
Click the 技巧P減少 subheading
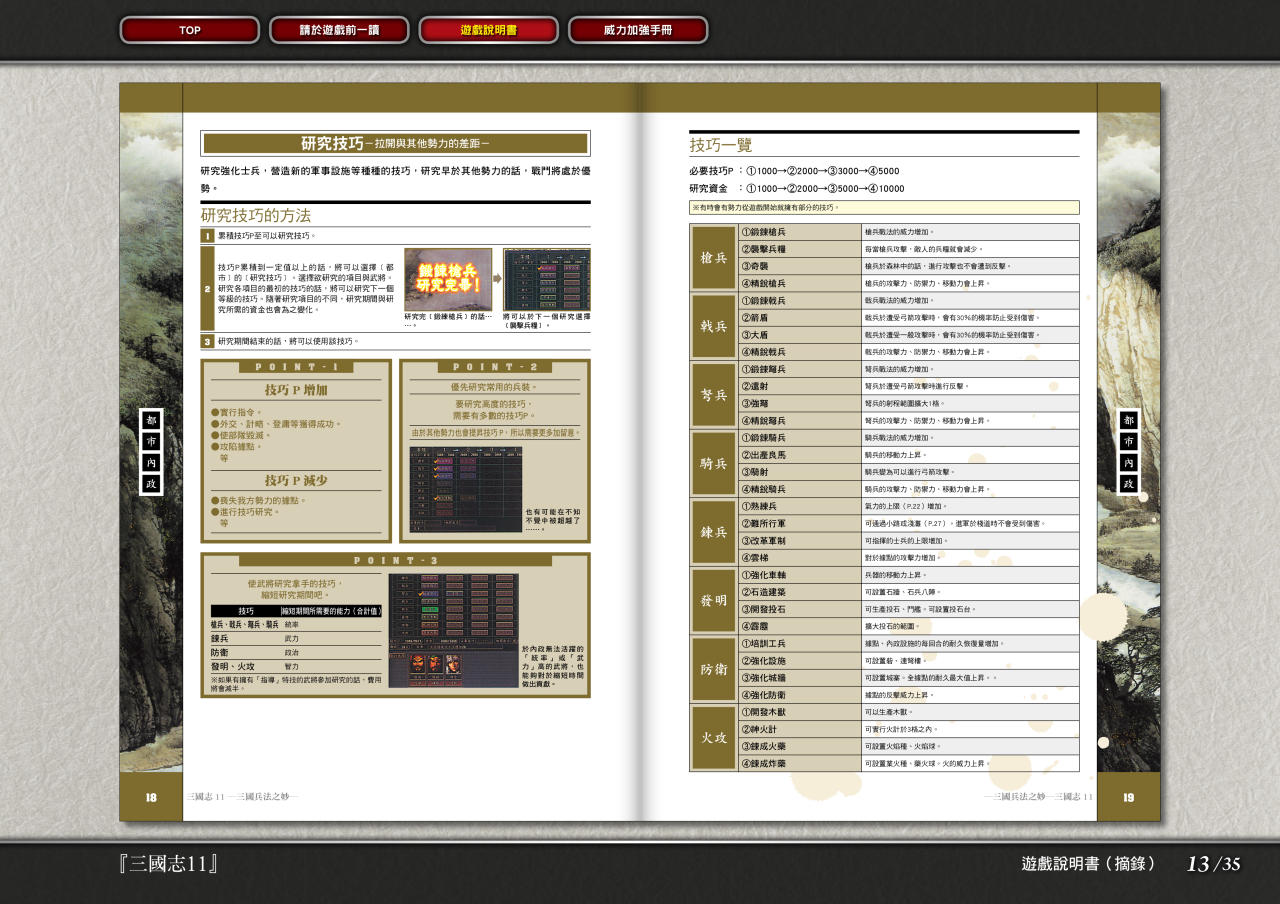296,480
